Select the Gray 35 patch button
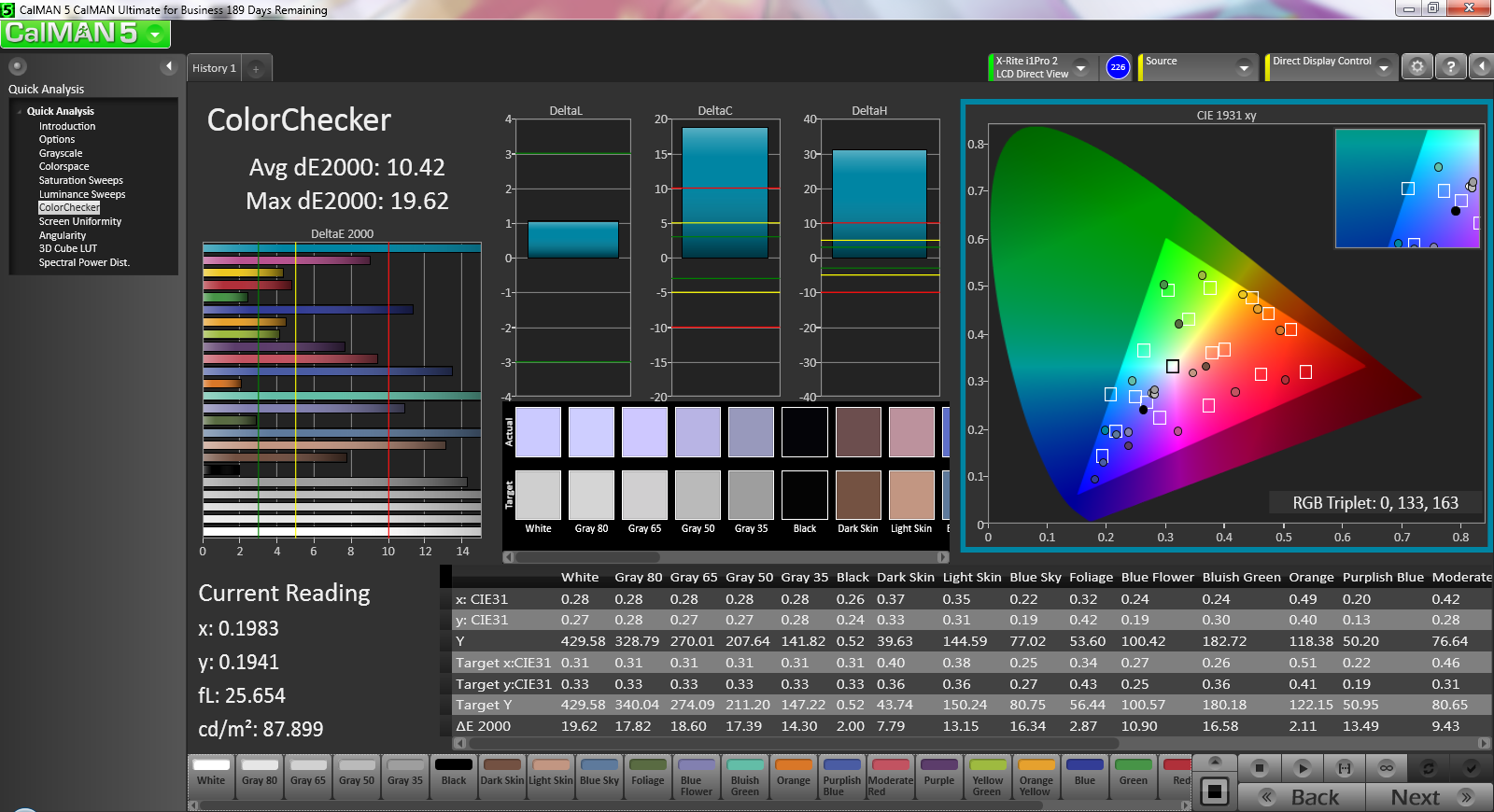 (405, 777)
